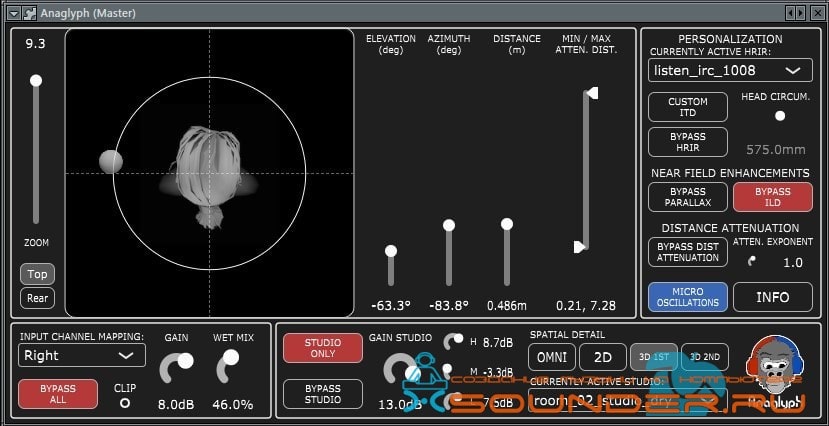Screen dimensions: 829x426
Task: Toggle BYPASS DIST ATTENUATION
Action: pos(688,252)
